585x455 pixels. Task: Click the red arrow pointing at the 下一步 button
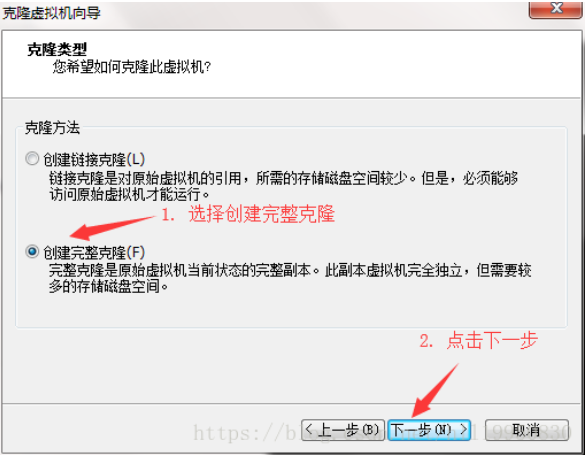[435, 391]
